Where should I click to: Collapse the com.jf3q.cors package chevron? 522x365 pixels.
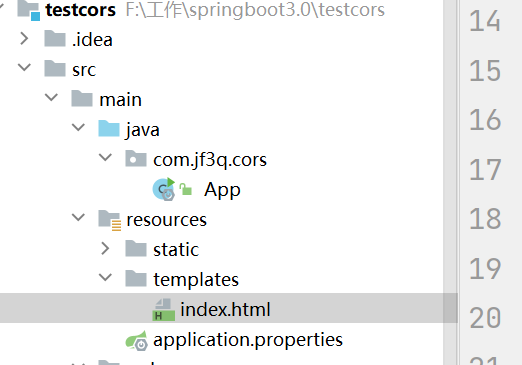(105, 158)
